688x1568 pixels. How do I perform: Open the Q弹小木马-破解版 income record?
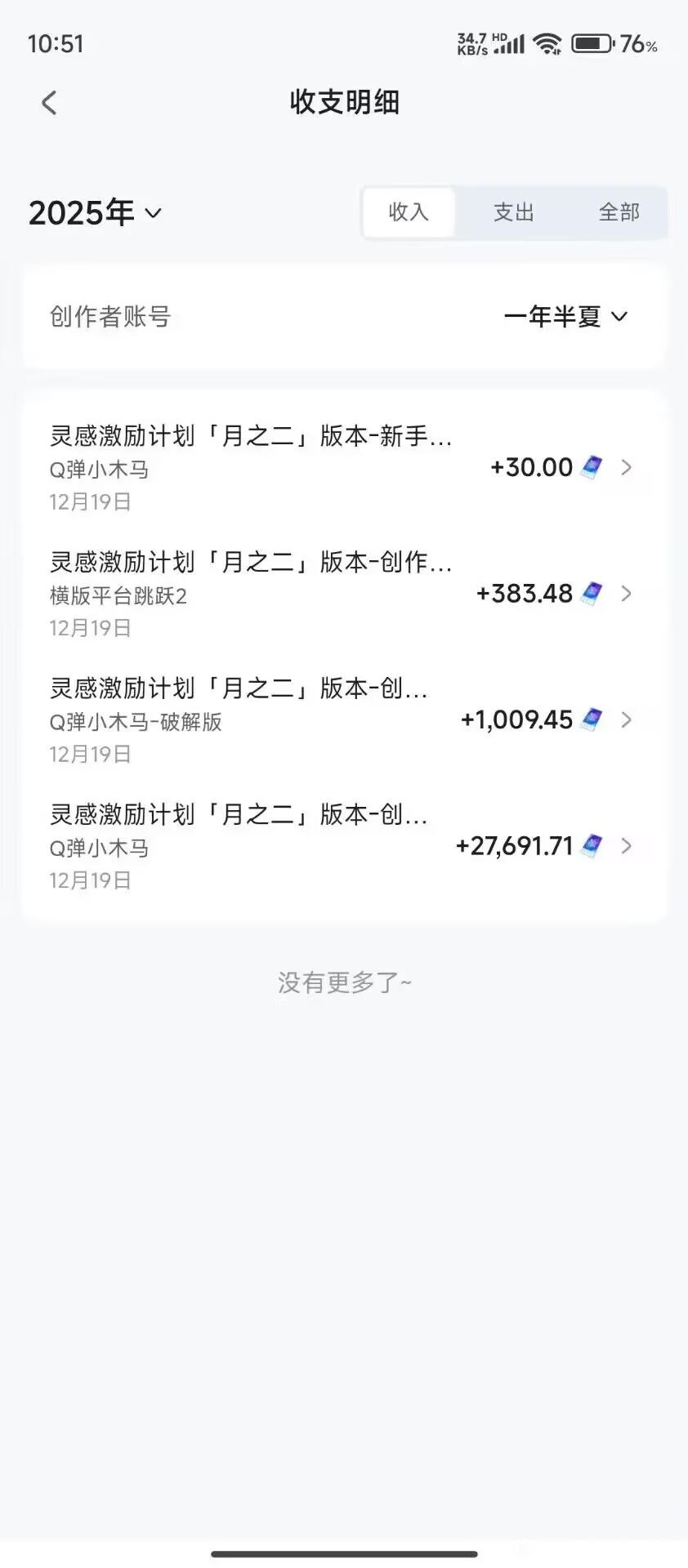point(245,720)
